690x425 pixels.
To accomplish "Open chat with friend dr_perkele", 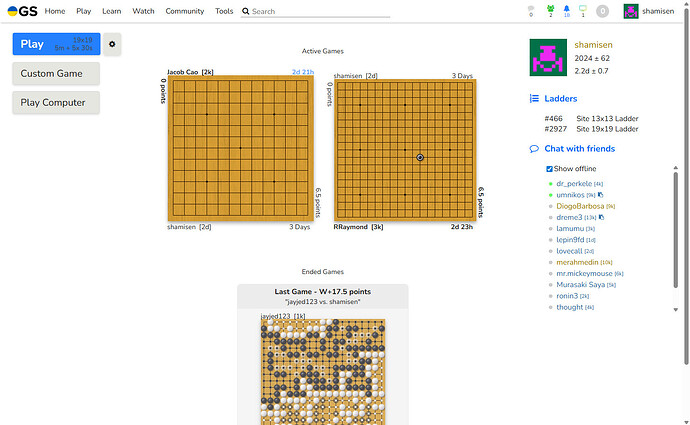I will click(x=574, y=184).
